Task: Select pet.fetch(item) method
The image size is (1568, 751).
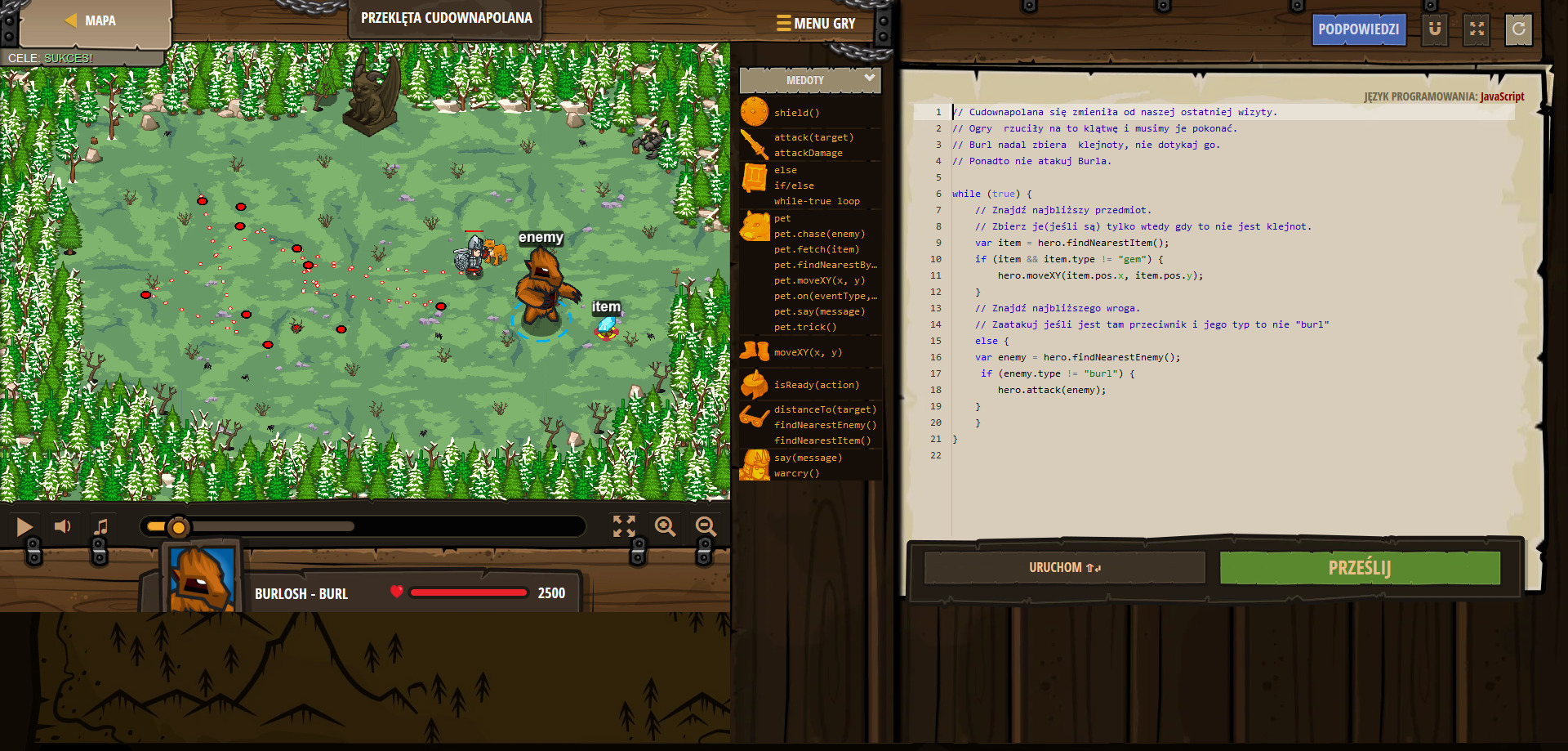Action: [817, 249]
